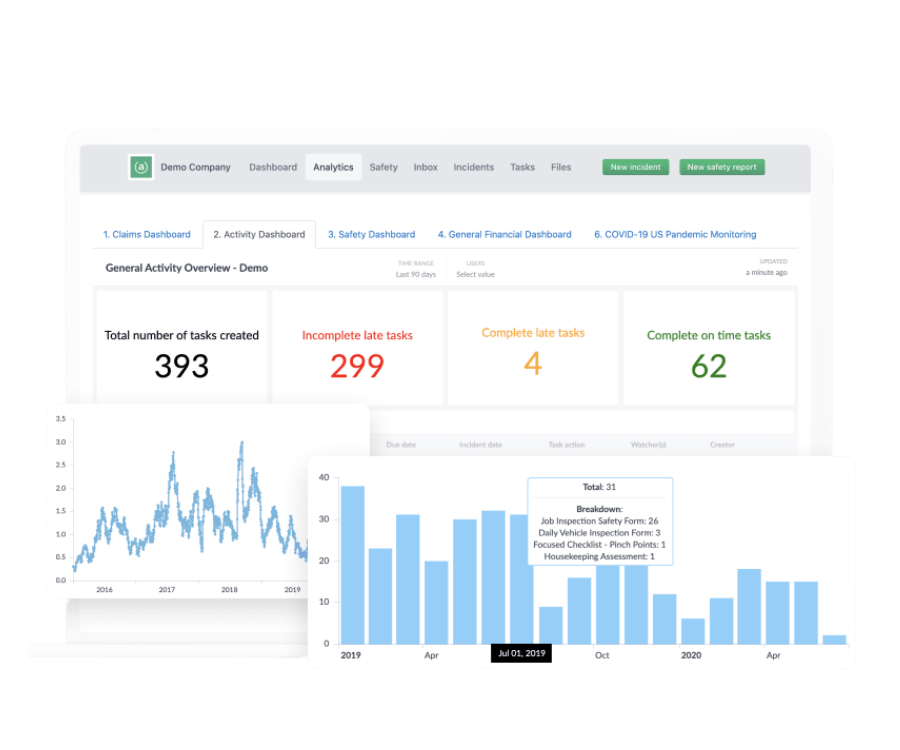The height and width of the screenshot is (750, 900).
Task: Open the Time Range 'Last 90 days' selector
Action: click(x=418, y=273)
